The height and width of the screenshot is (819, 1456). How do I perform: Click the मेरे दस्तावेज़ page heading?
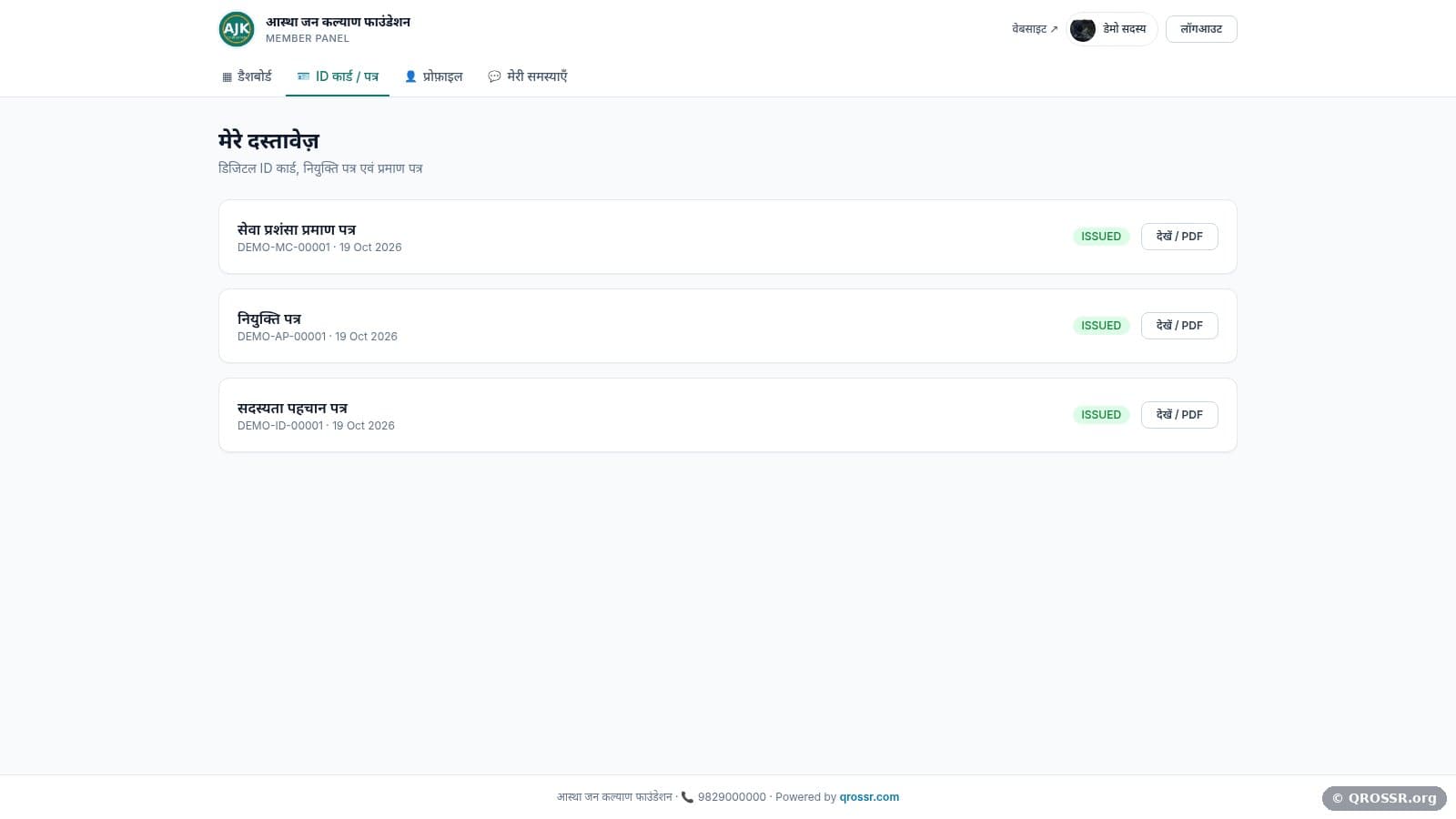268,141
